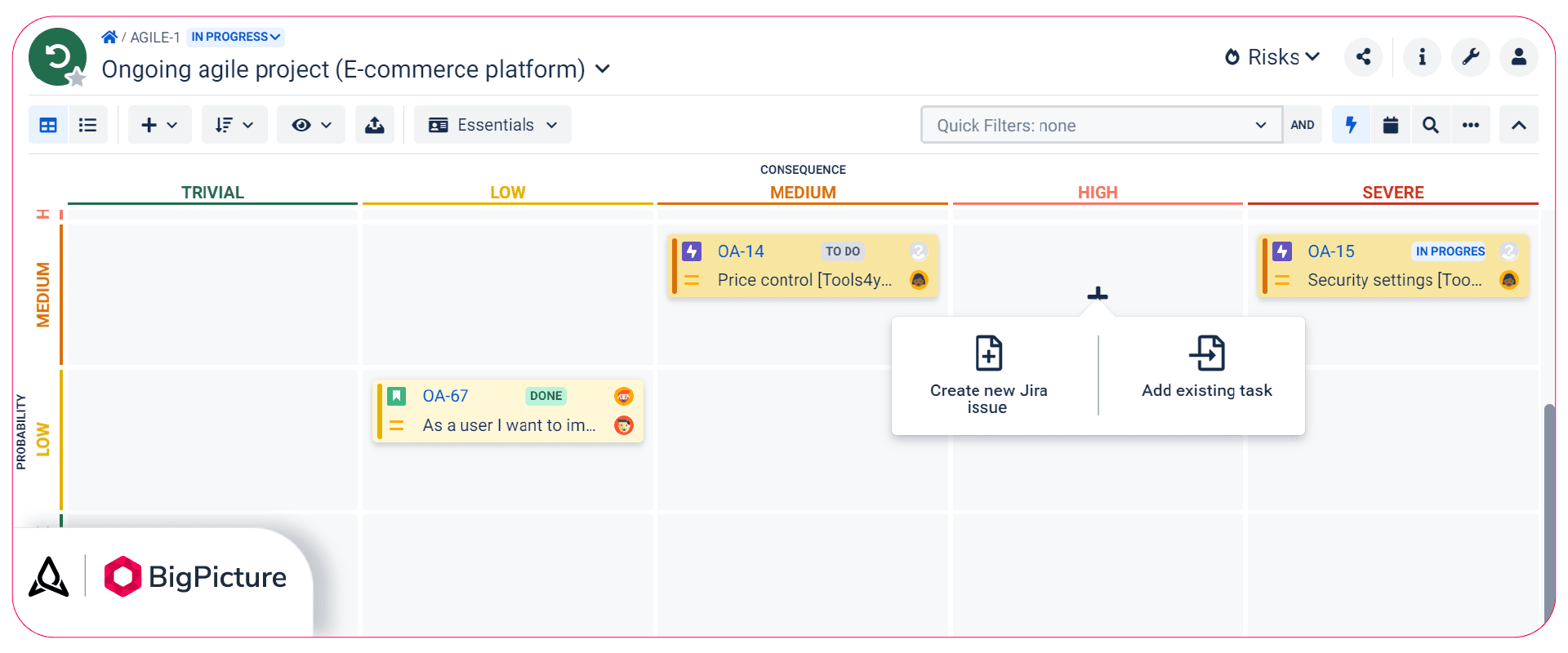Click the search magnifier icon

coord(1431,125)
